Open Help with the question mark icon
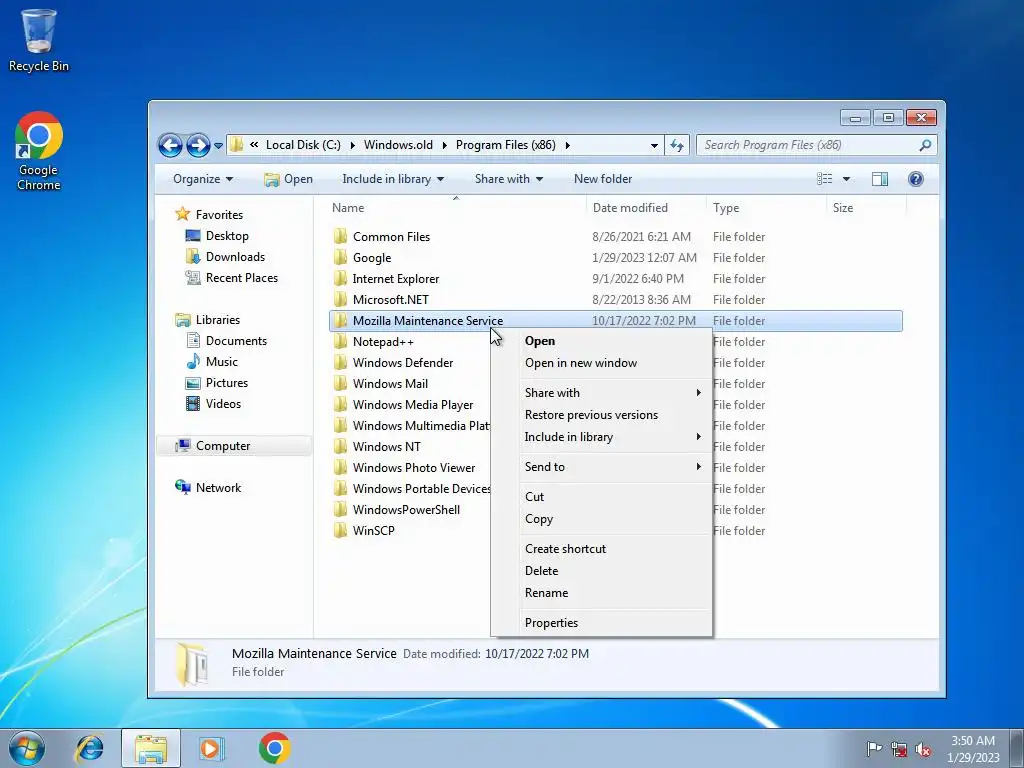Image resolution: width=1024 pixels, height=768 pixels. (916, 179)
